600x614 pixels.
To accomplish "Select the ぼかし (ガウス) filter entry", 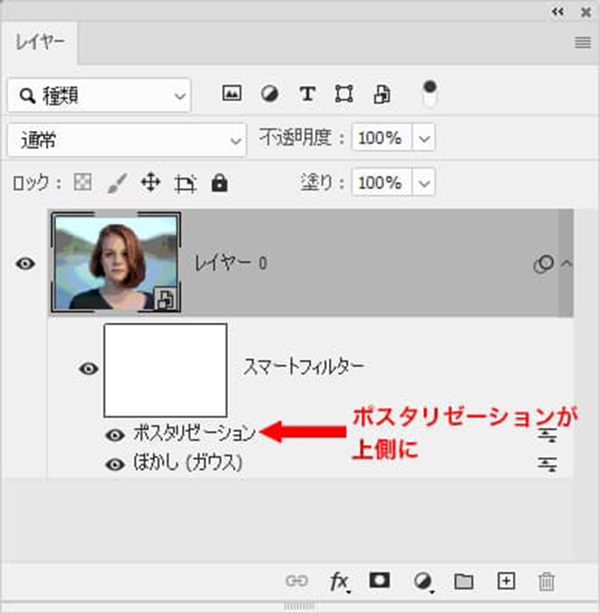I will 188,463.
